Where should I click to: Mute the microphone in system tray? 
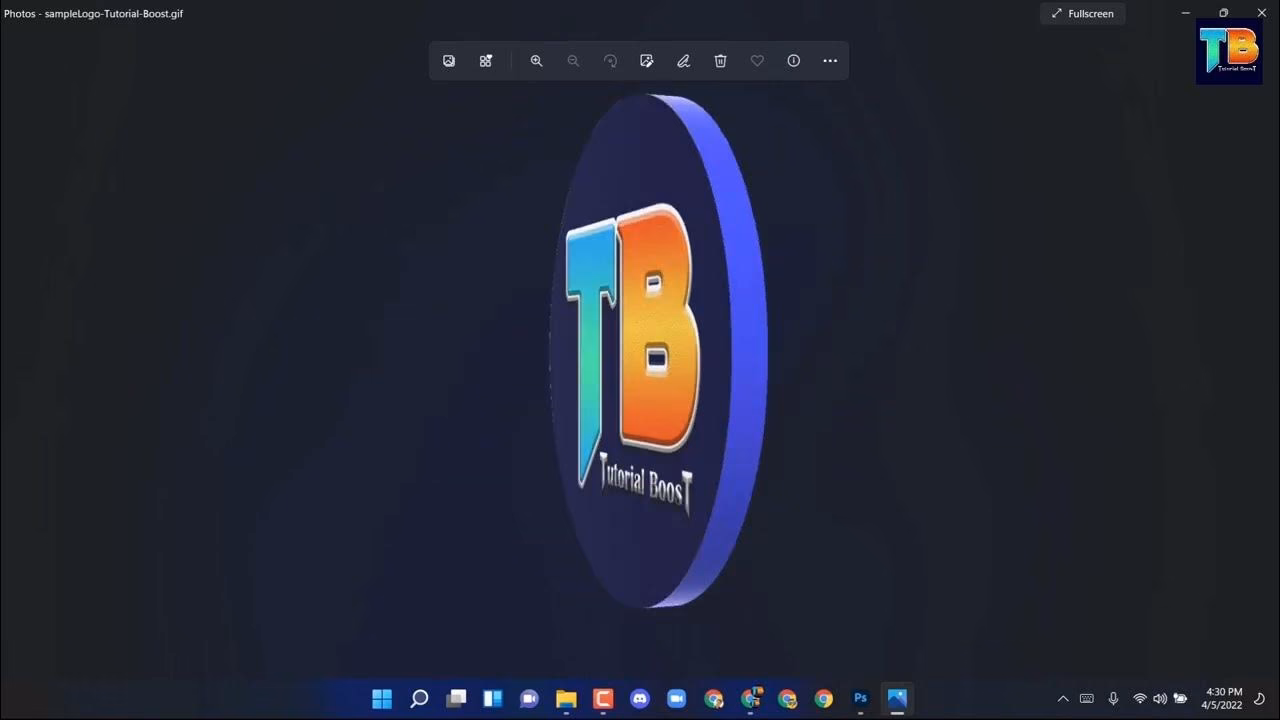coord(1113,698)
